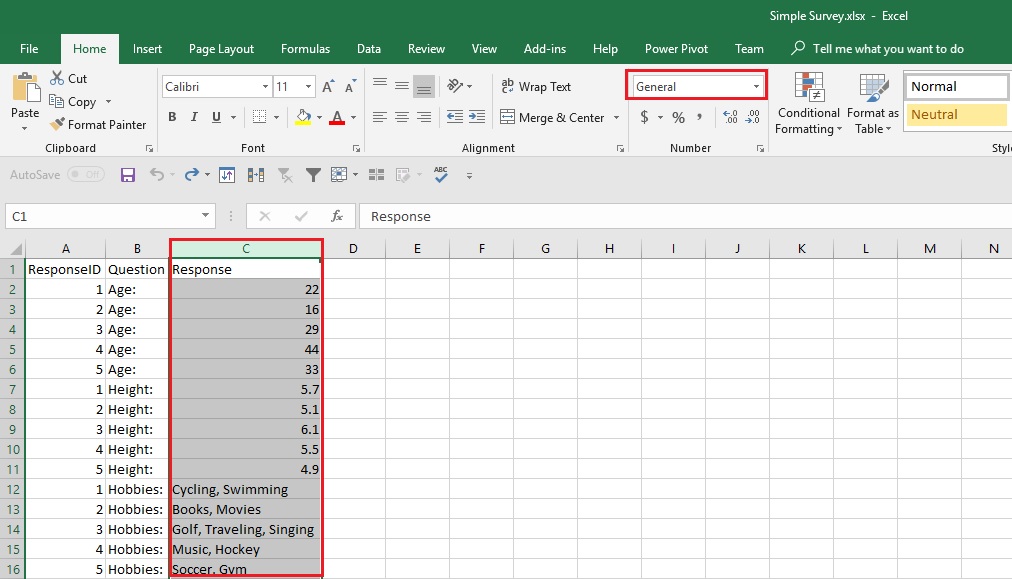Run the ABC spelling check

(441, 174)
